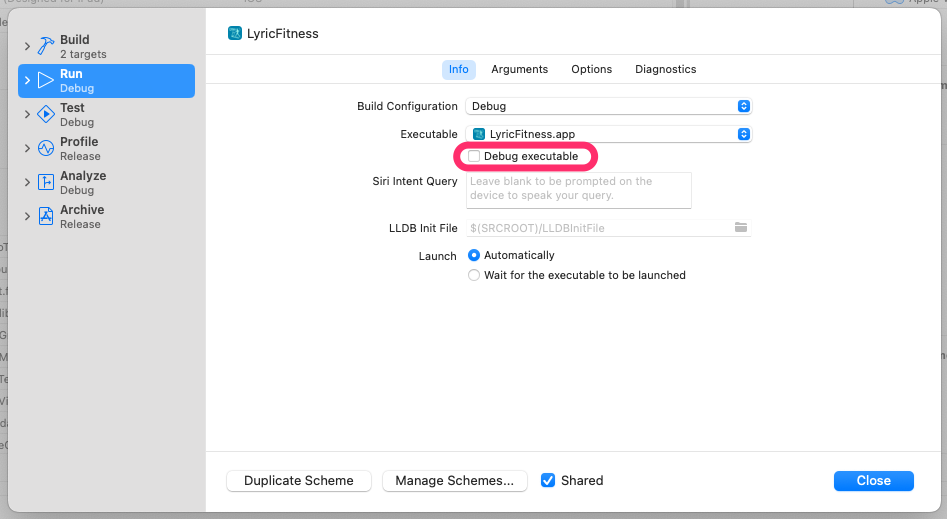This screenshot has height=519, width=947.
Task: Click the Profile waveform icon
Action: point(46,148)
